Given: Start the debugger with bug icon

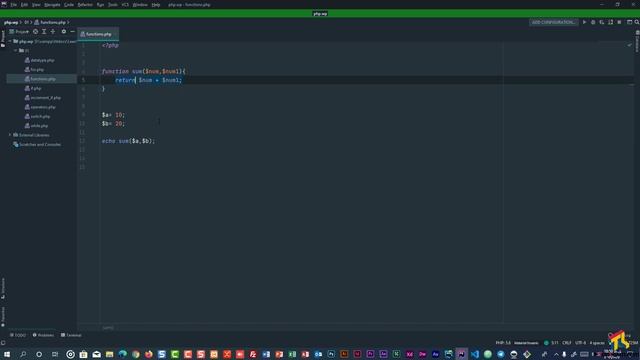Looking at the screenshot, I should 593,22.
